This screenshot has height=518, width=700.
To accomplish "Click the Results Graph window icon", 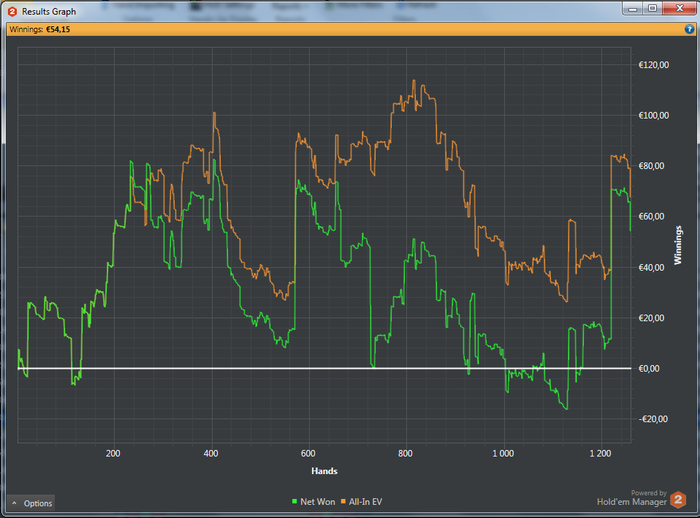I will click(x=12, y=12).
